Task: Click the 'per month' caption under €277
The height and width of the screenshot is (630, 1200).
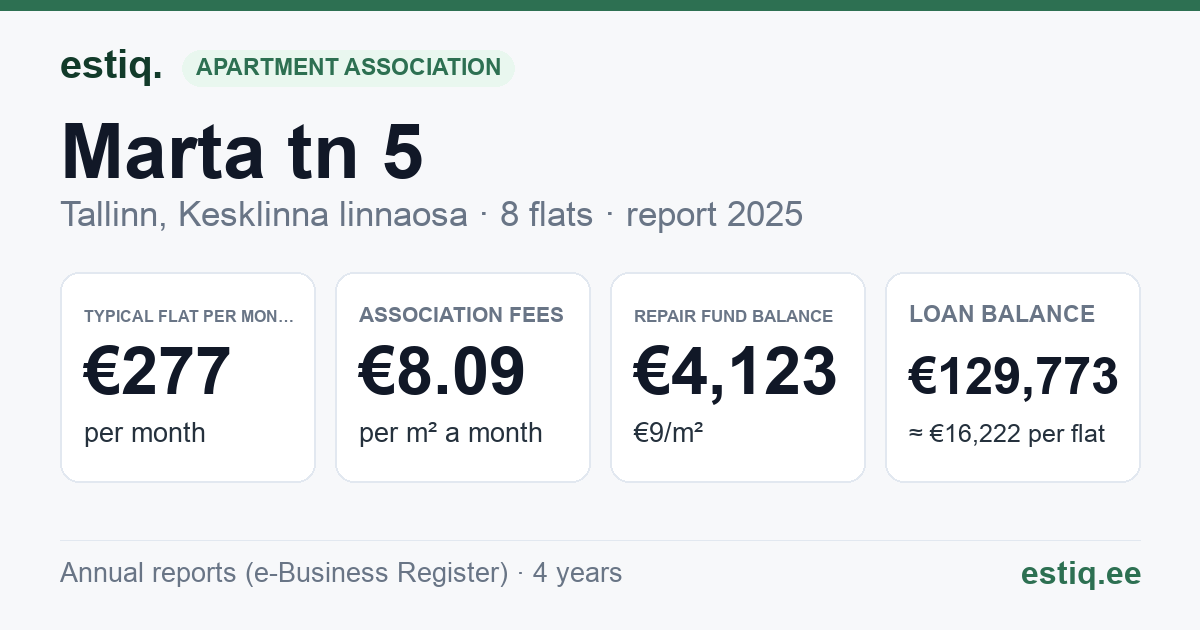Action: pos(144,433)
